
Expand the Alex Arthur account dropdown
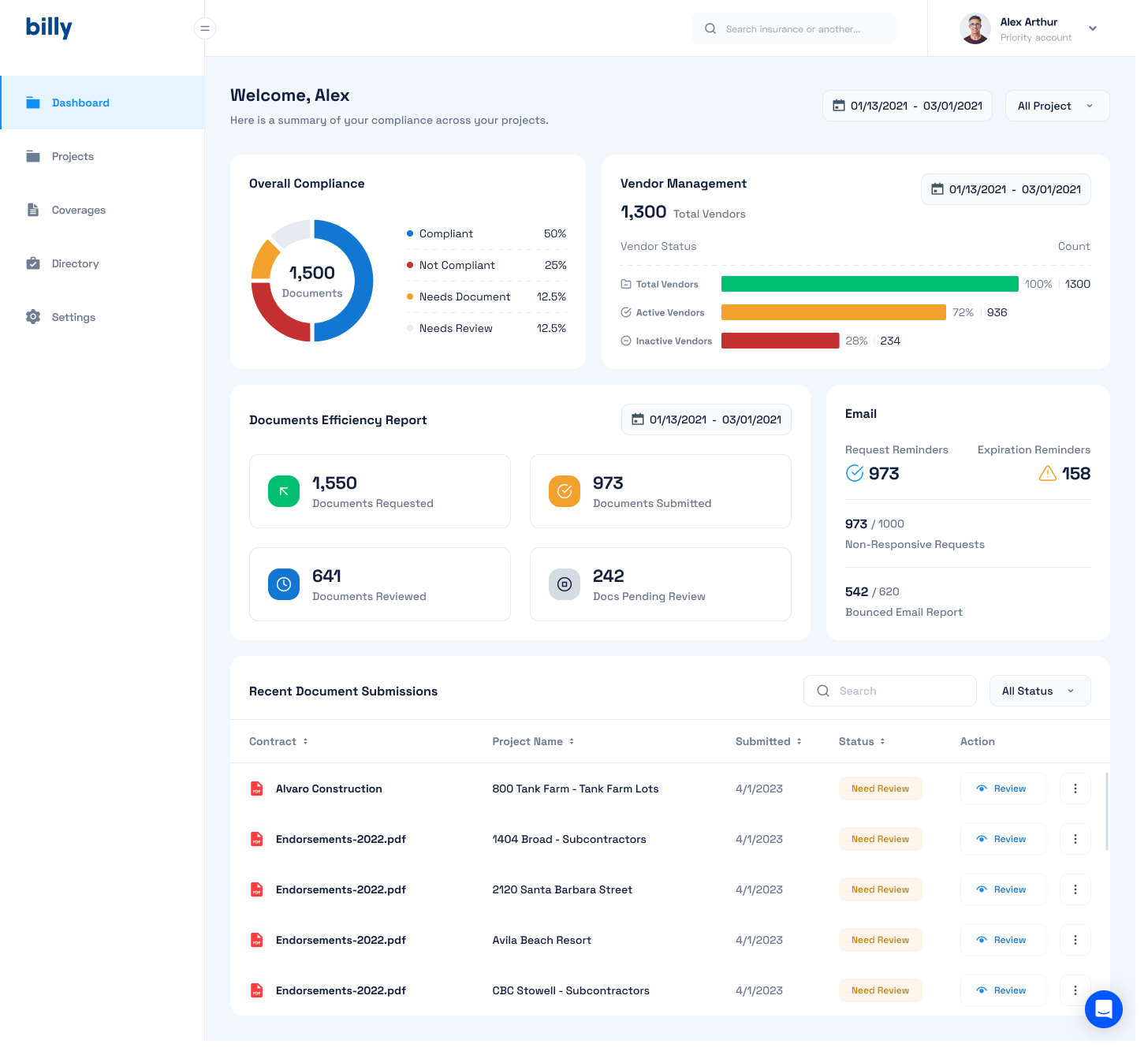click(1093, 28)
